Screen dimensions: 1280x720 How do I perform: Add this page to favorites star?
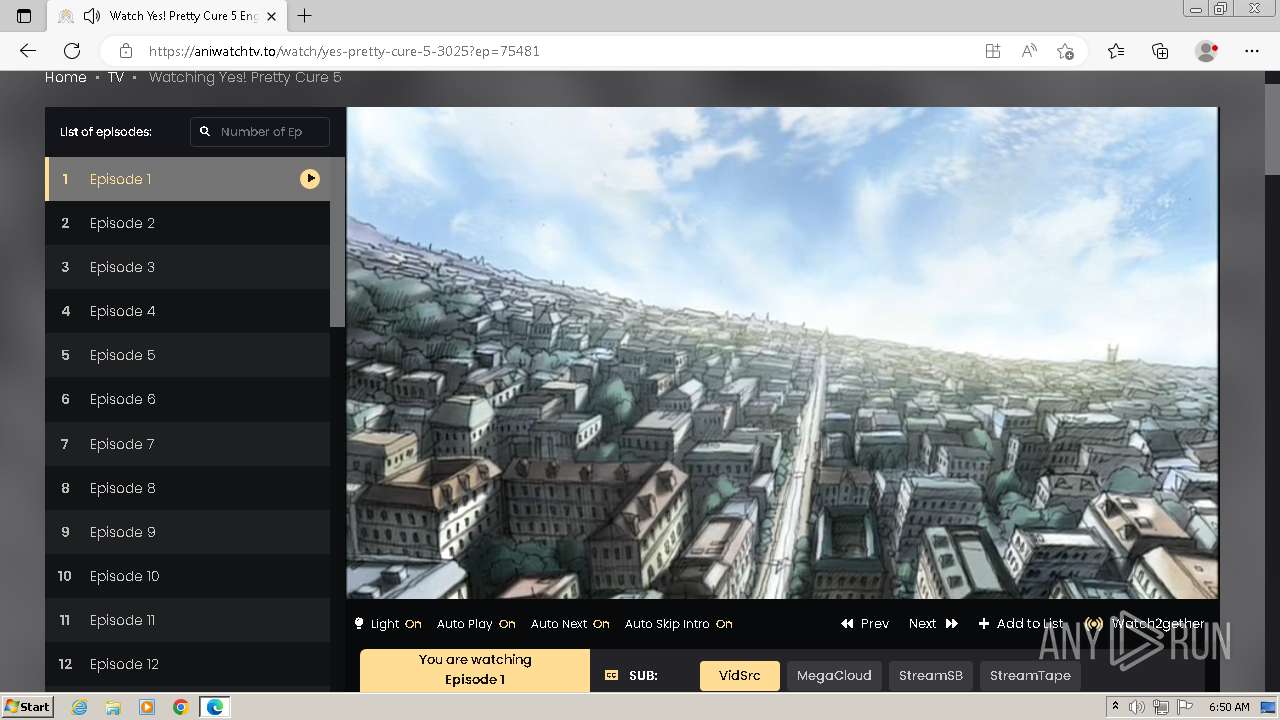[1065, 51]
